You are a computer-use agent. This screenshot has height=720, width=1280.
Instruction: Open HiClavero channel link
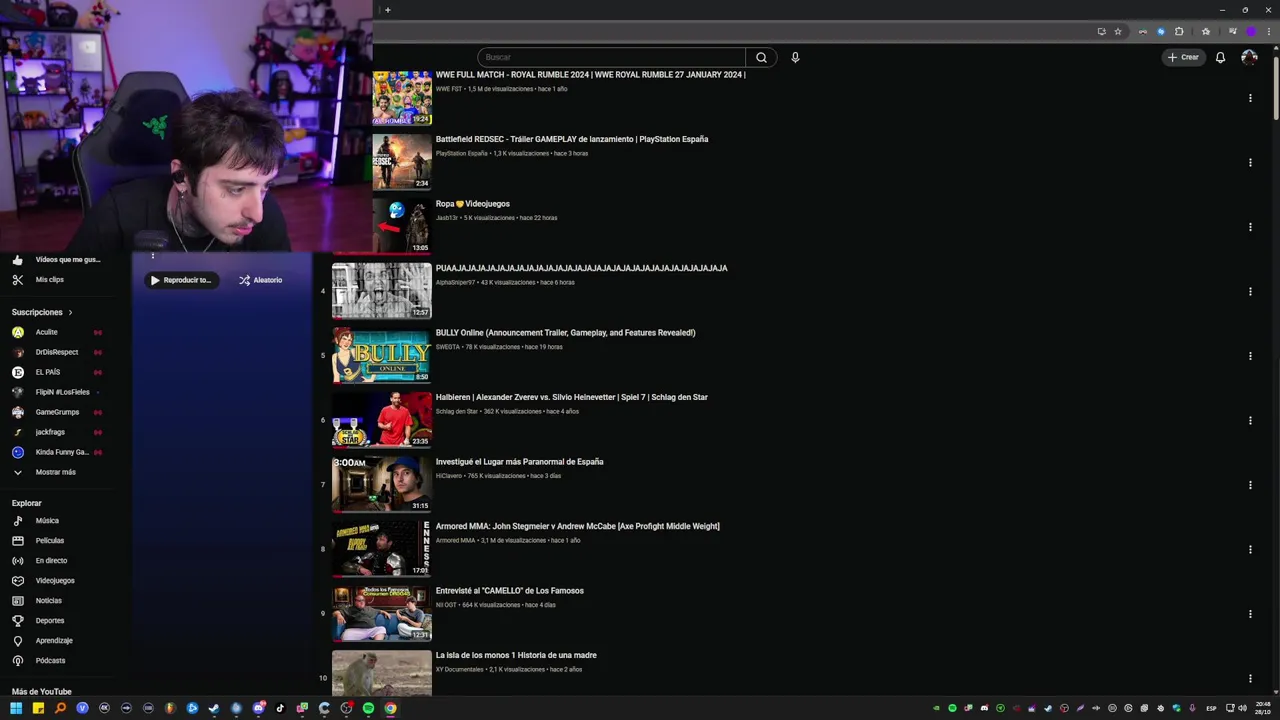point(449,476)
